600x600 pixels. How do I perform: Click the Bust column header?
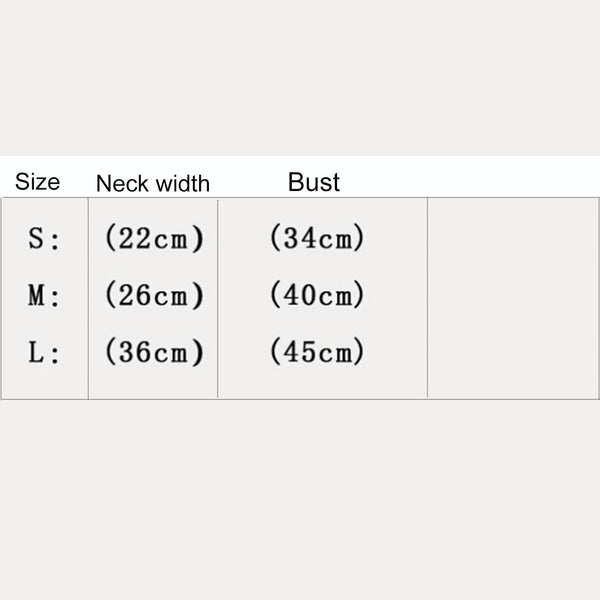pos(314,182)
